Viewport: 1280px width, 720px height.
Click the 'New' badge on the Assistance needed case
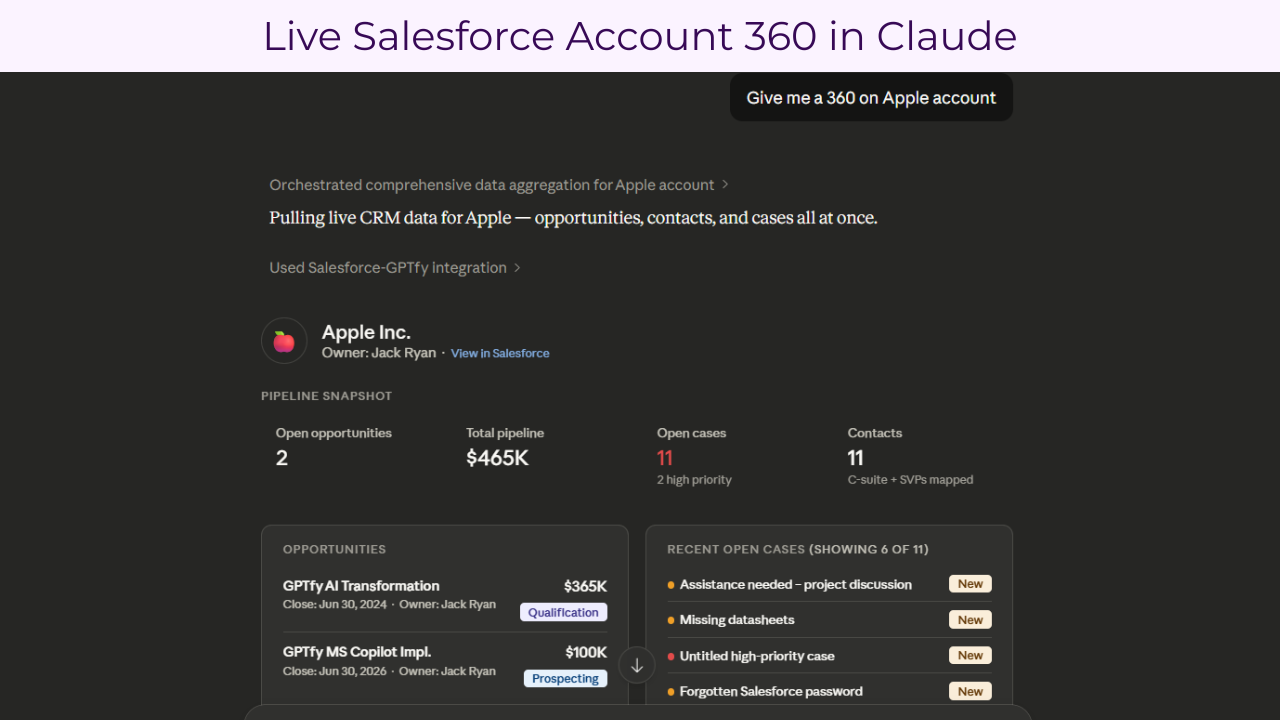pos(970,584)
